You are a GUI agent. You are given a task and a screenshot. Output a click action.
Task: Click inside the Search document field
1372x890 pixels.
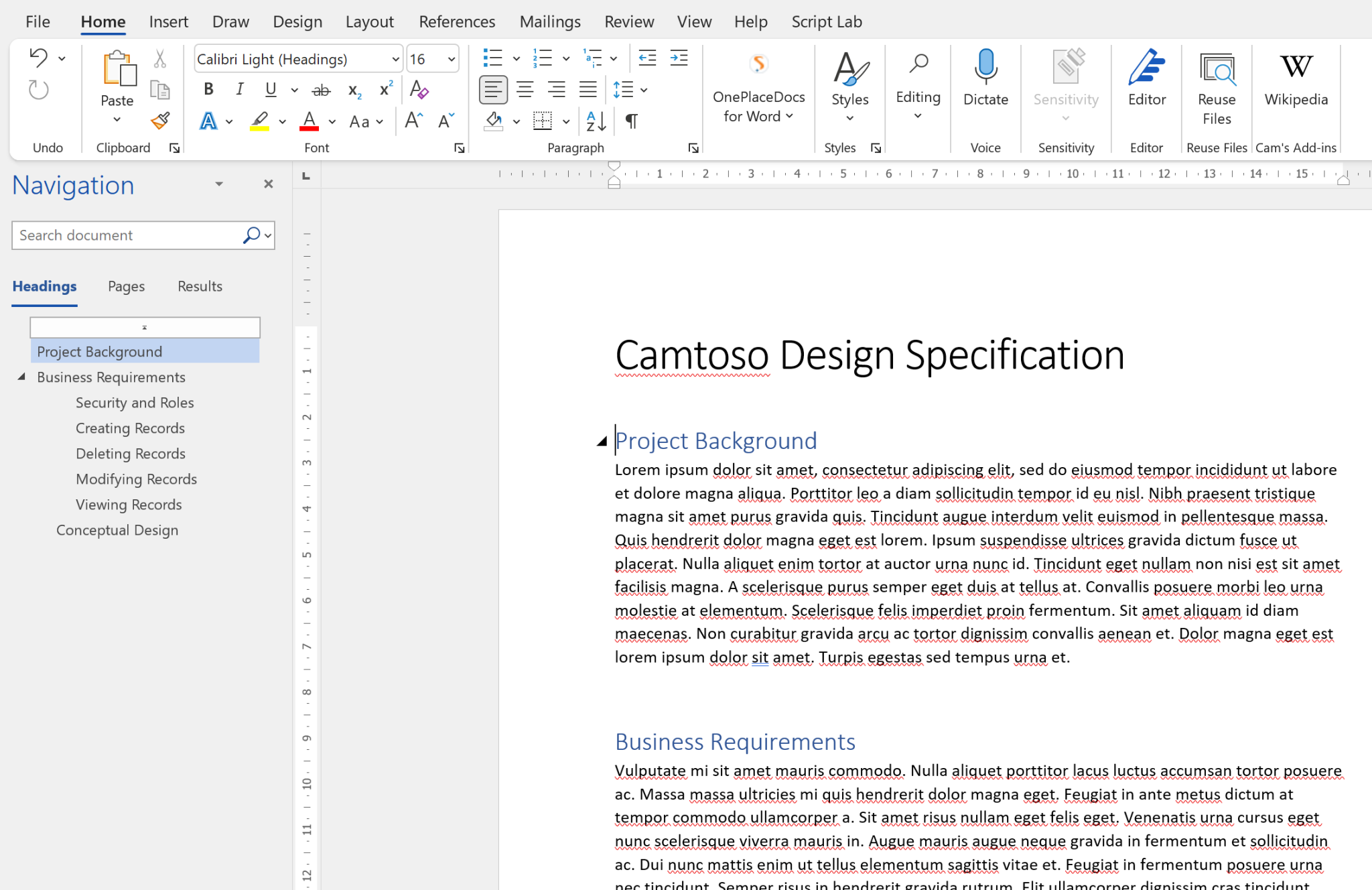[x=121, y=235]
